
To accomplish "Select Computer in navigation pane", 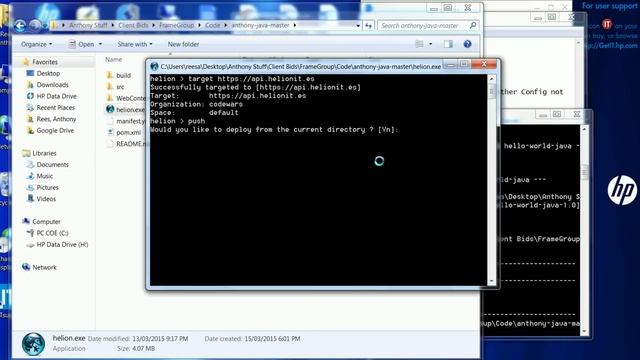I will click(46, 222).
